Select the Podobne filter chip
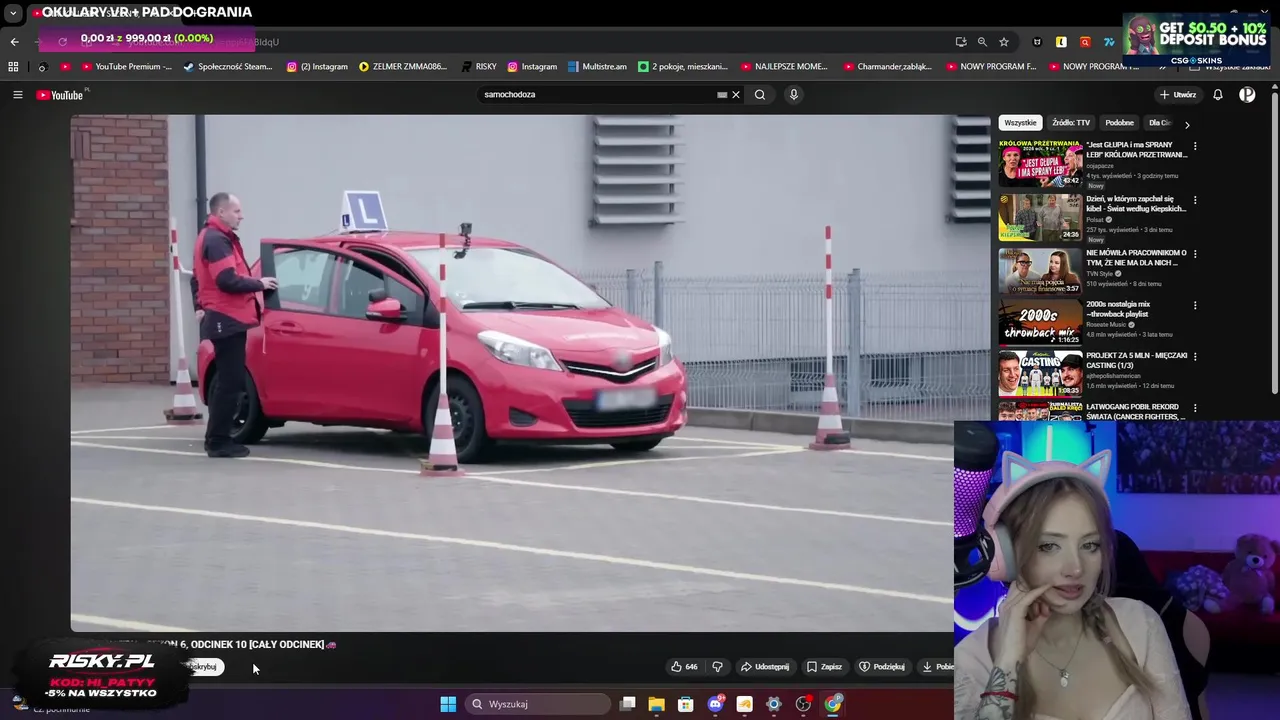Viewport: 1280px width, 720px height. [1120, 123]
